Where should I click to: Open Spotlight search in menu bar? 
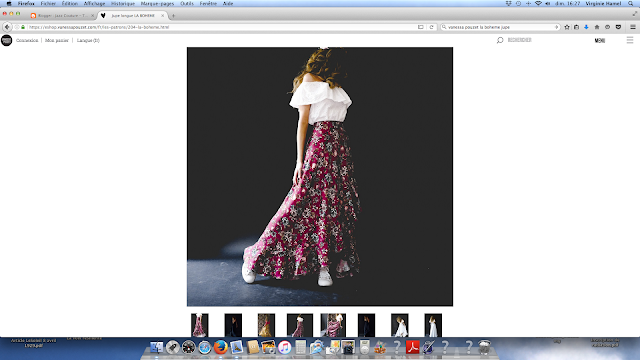click(631, 3)
